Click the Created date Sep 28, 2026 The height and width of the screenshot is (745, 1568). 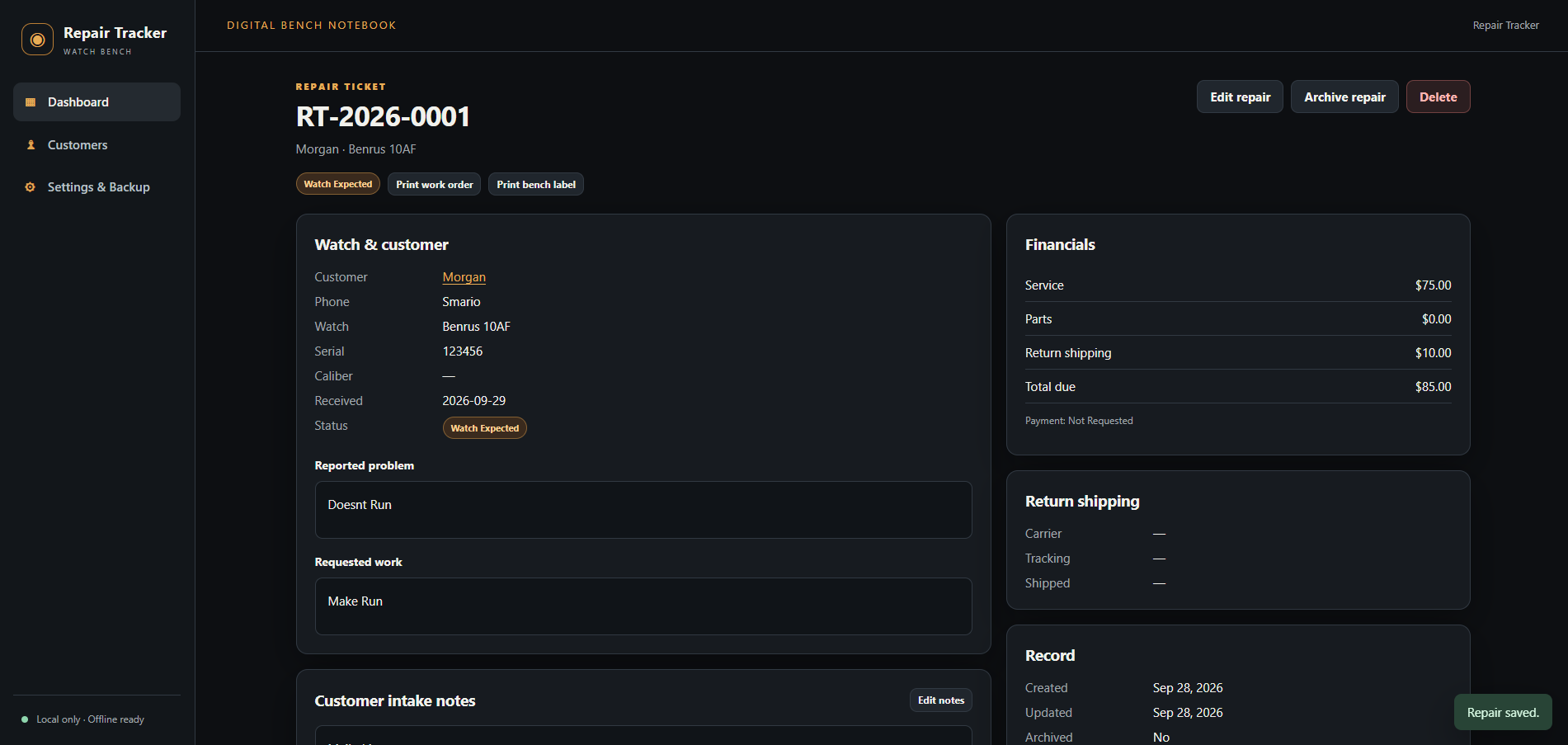pyautogui.click(x=1188, y=688)
